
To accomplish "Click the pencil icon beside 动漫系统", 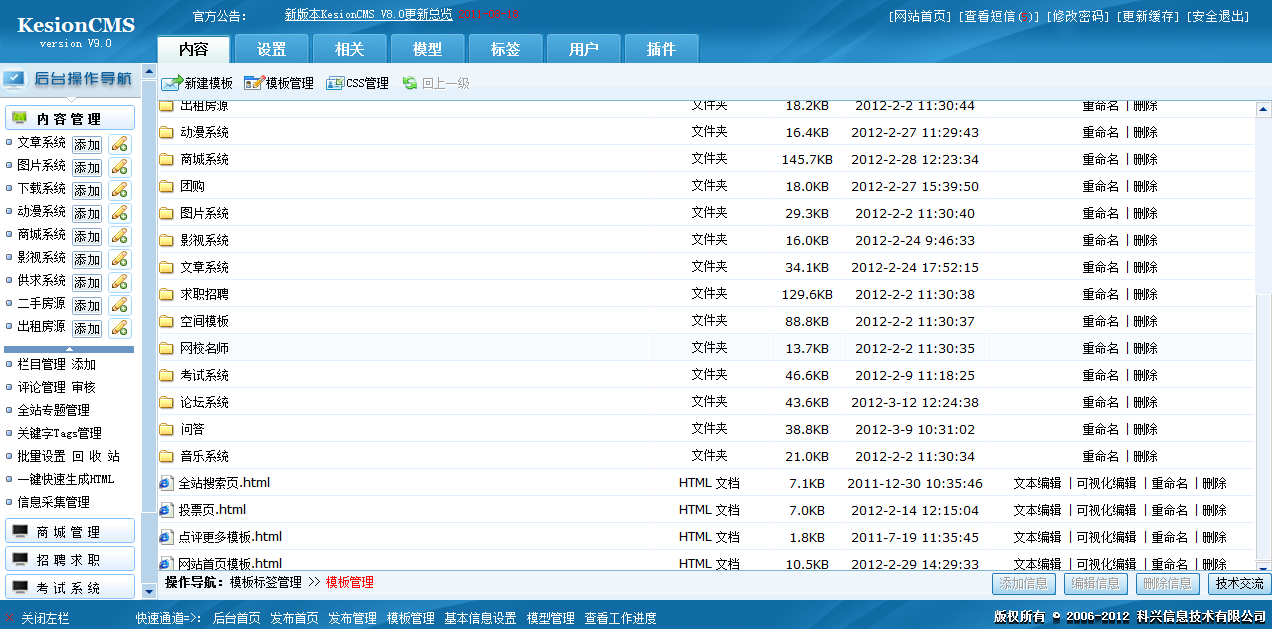I will pyautogui.click(x=119, y=213).
